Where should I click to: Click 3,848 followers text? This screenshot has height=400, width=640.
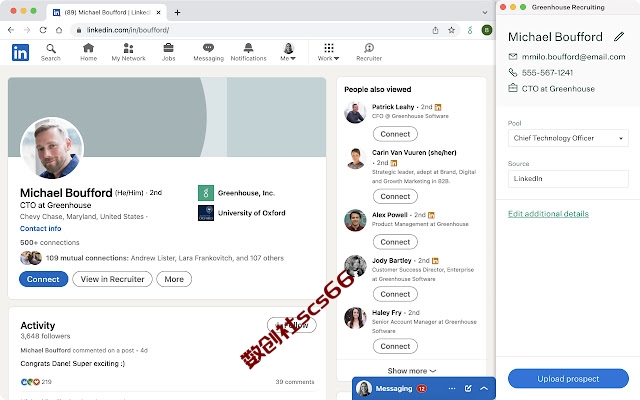(45, 336)
